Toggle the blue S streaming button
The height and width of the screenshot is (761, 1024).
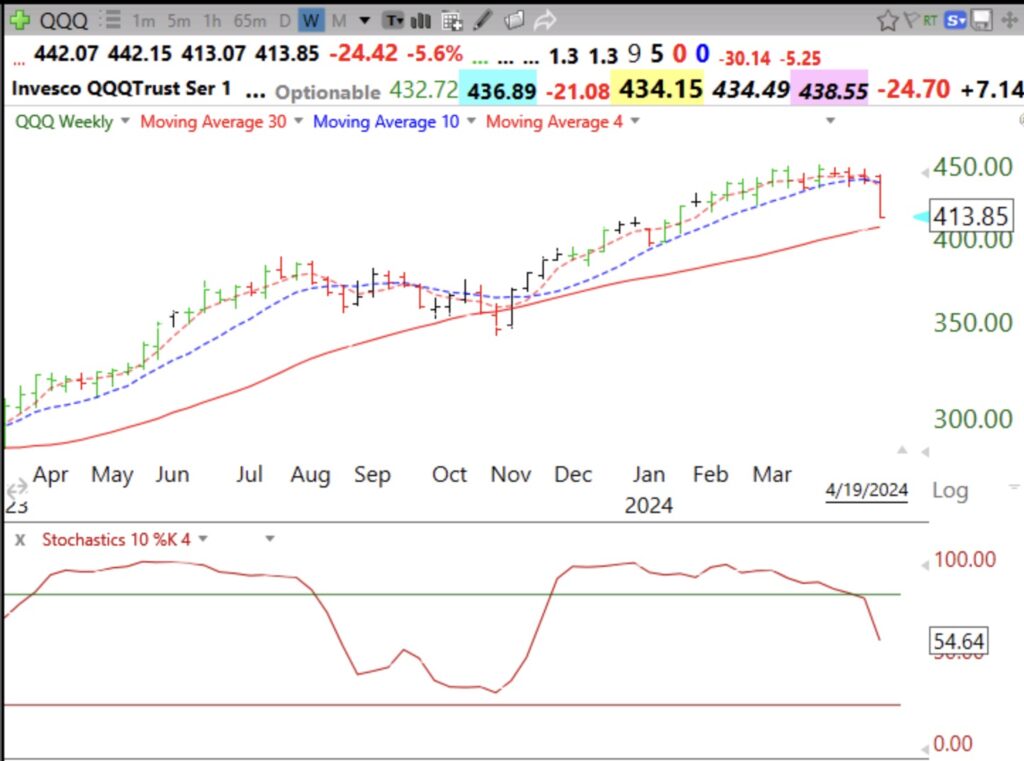(957, 20)
